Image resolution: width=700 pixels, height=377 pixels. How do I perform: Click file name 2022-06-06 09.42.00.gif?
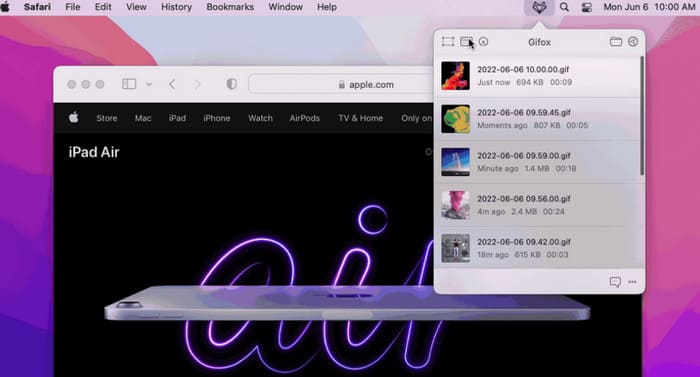524,242
